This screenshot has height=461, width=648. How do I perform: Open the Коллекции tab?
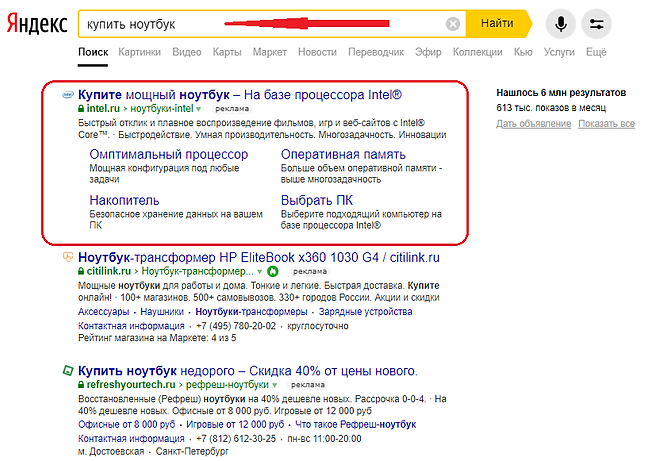click(477, 52)
